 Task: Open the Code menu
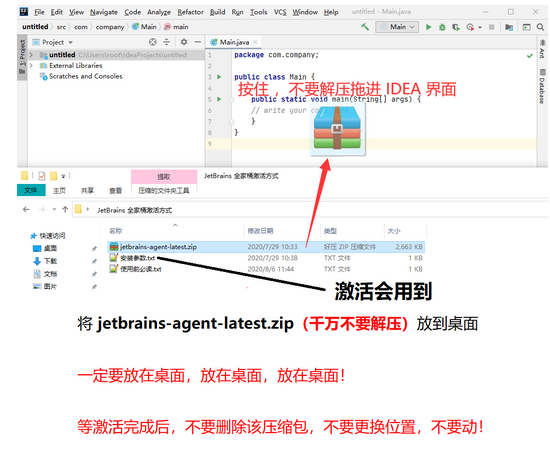click(x=133, y=12)
